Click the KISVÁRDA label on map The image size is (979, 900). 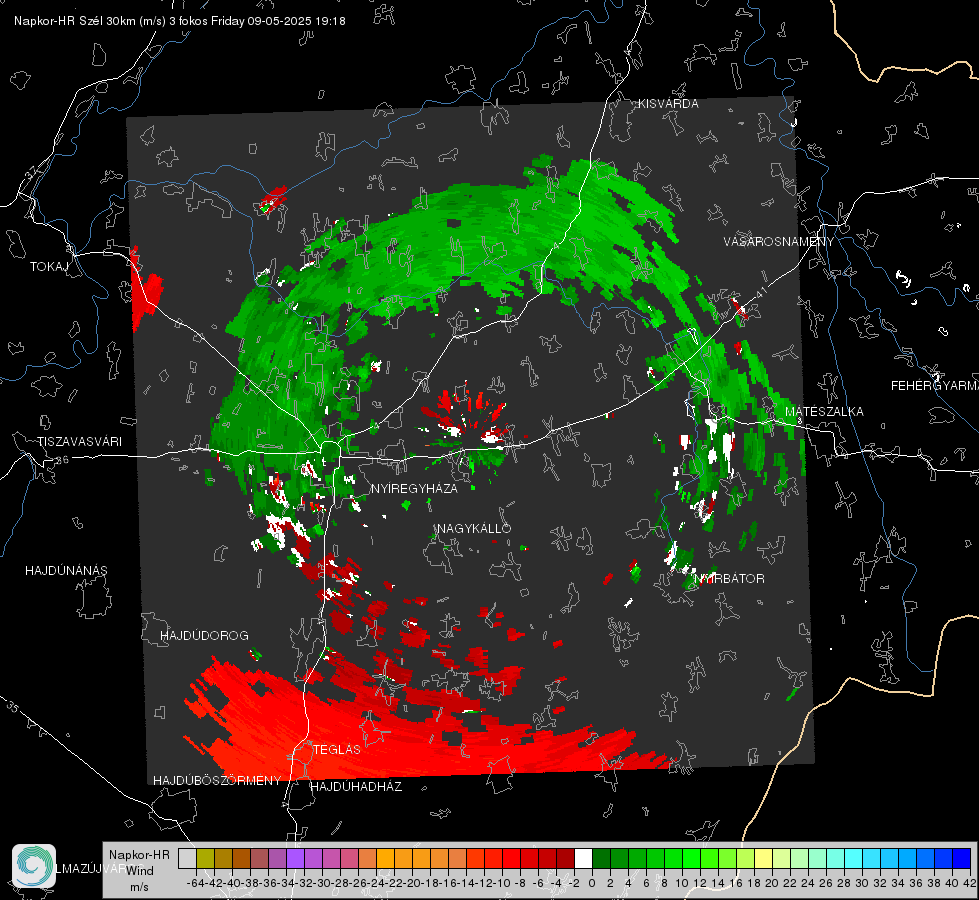point(668,104)
